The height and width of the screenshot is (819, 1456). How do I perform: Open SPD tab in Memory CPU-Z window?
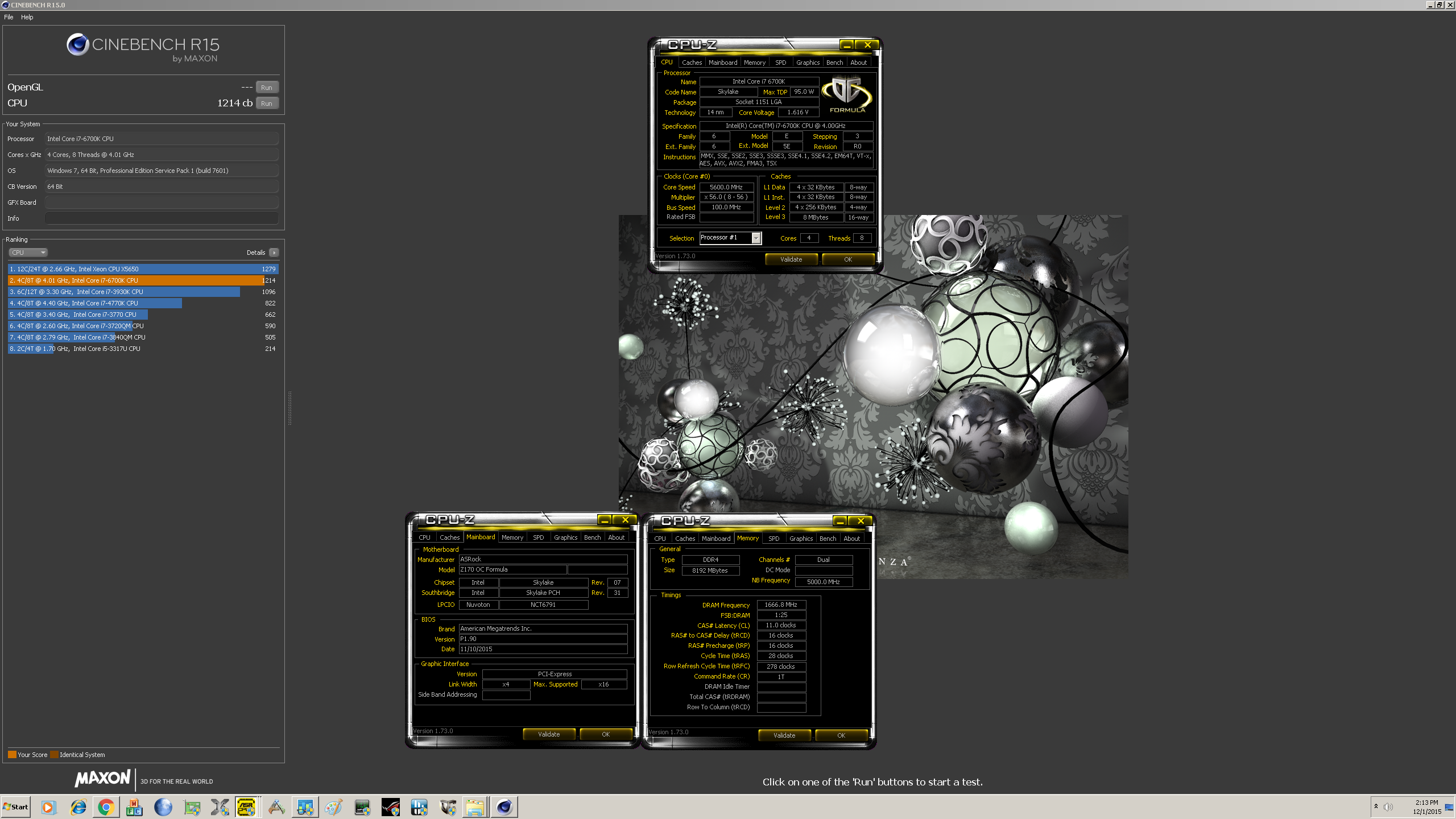pos(774,539)
